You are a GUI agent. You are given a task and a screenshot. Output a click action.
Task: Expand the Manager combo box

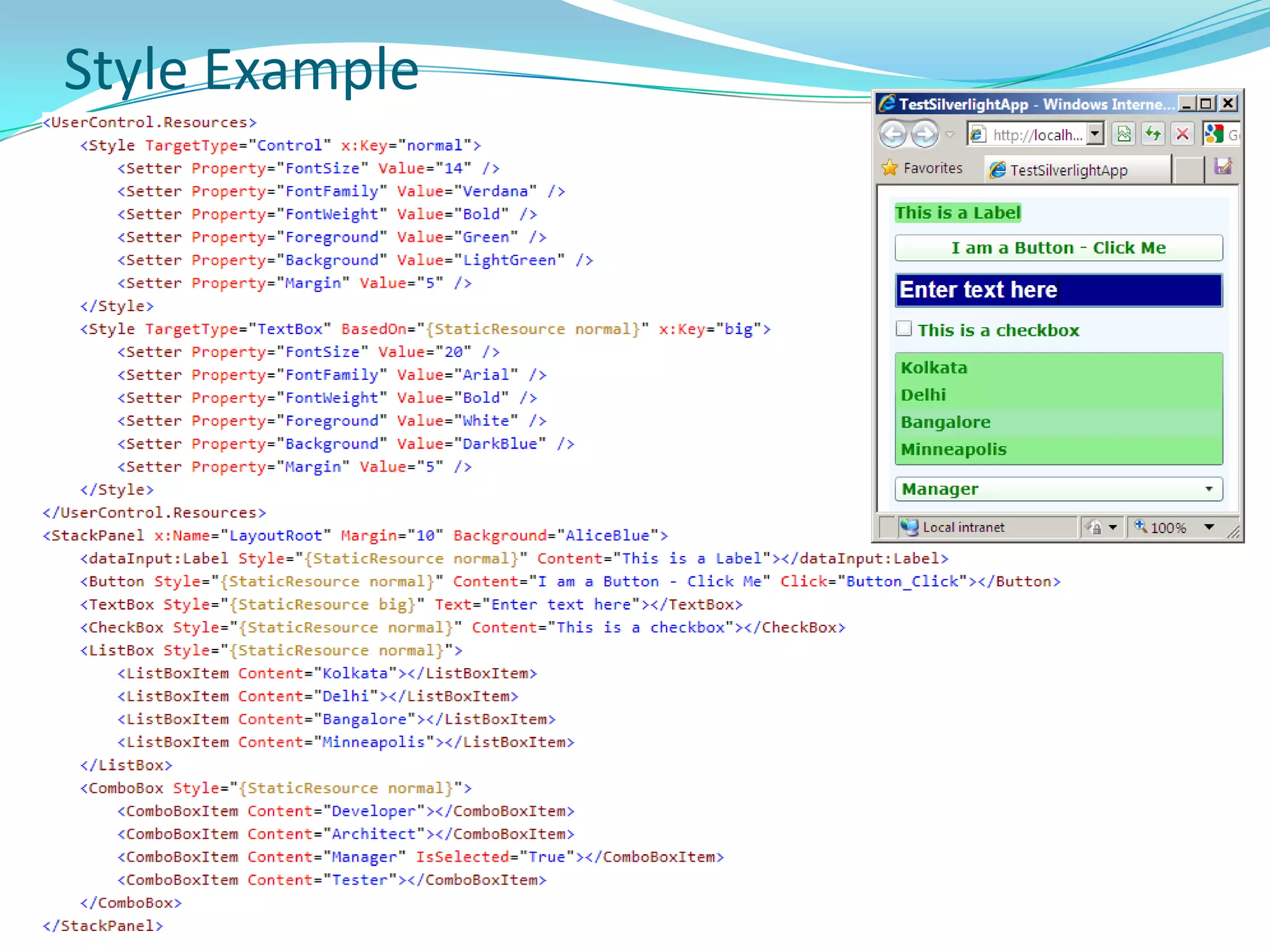pos(1209,489)
